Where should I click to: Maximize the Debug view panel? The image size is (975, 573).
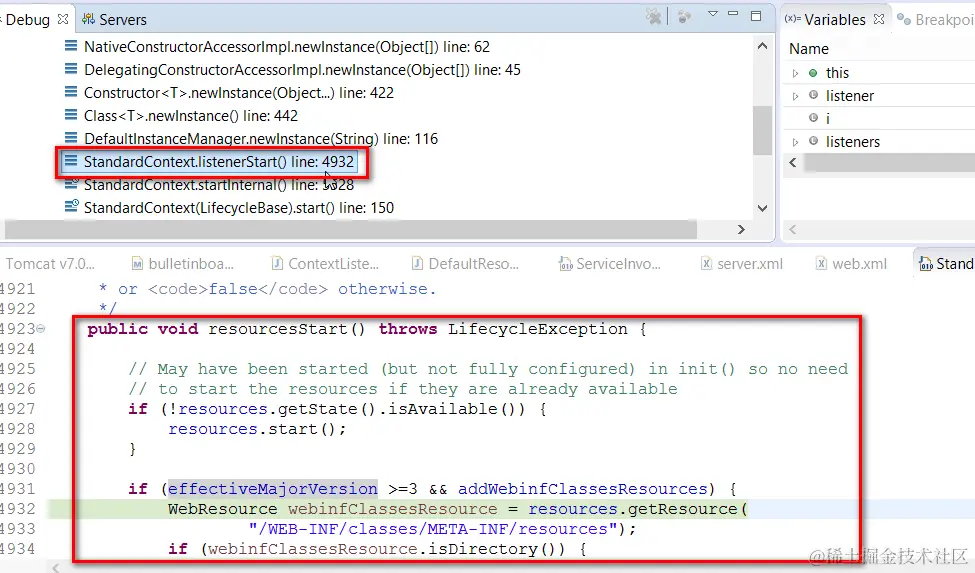tap(756, 16)
